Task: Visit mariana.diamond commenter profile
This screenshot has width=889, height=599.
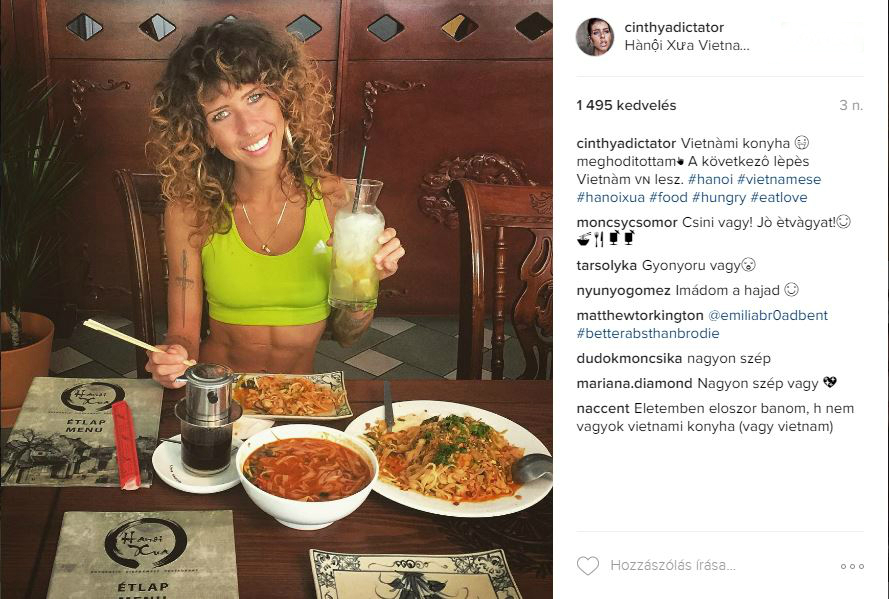Action: tap(634, 383)
